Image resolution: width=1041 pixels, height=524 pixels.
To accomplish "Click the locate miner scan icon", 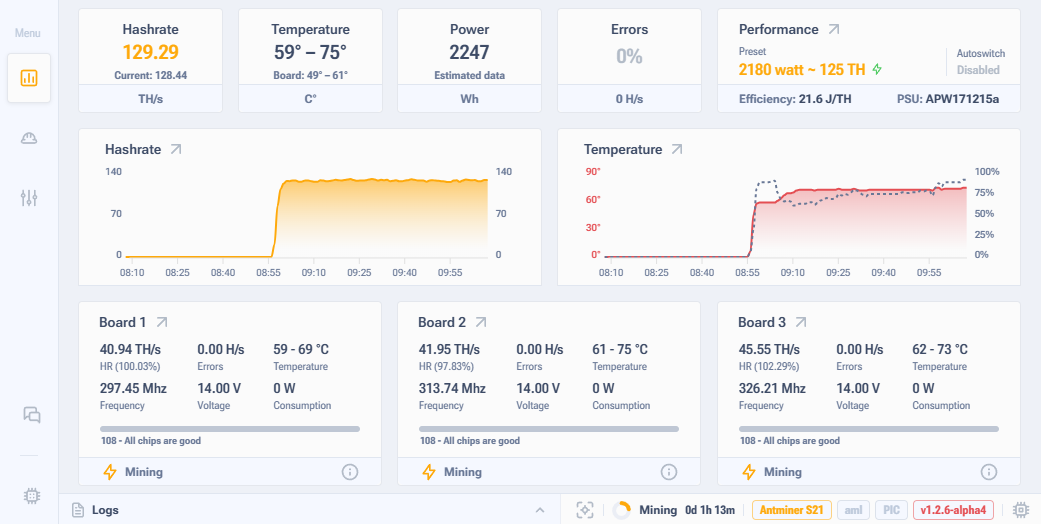I will coord(586,510).
